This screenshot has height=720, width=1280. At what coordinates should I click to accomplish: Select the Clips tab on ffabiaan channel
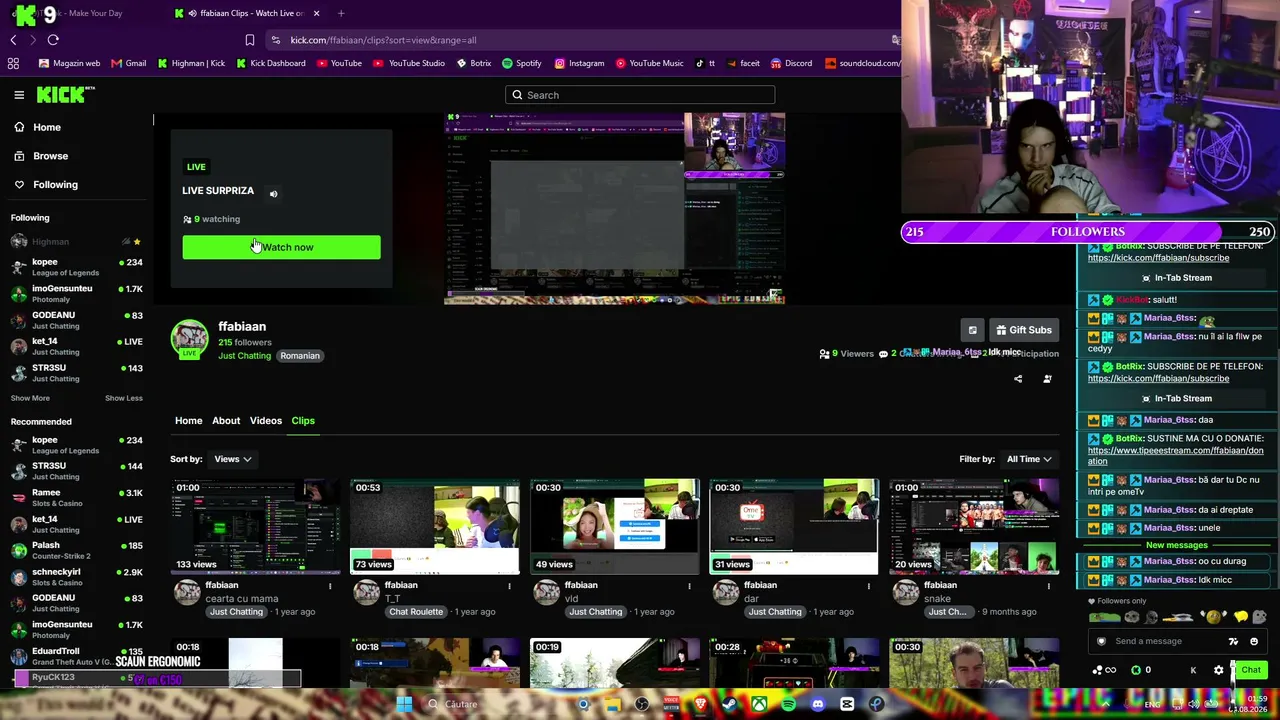pyautogui.click(x=303, y=421)
